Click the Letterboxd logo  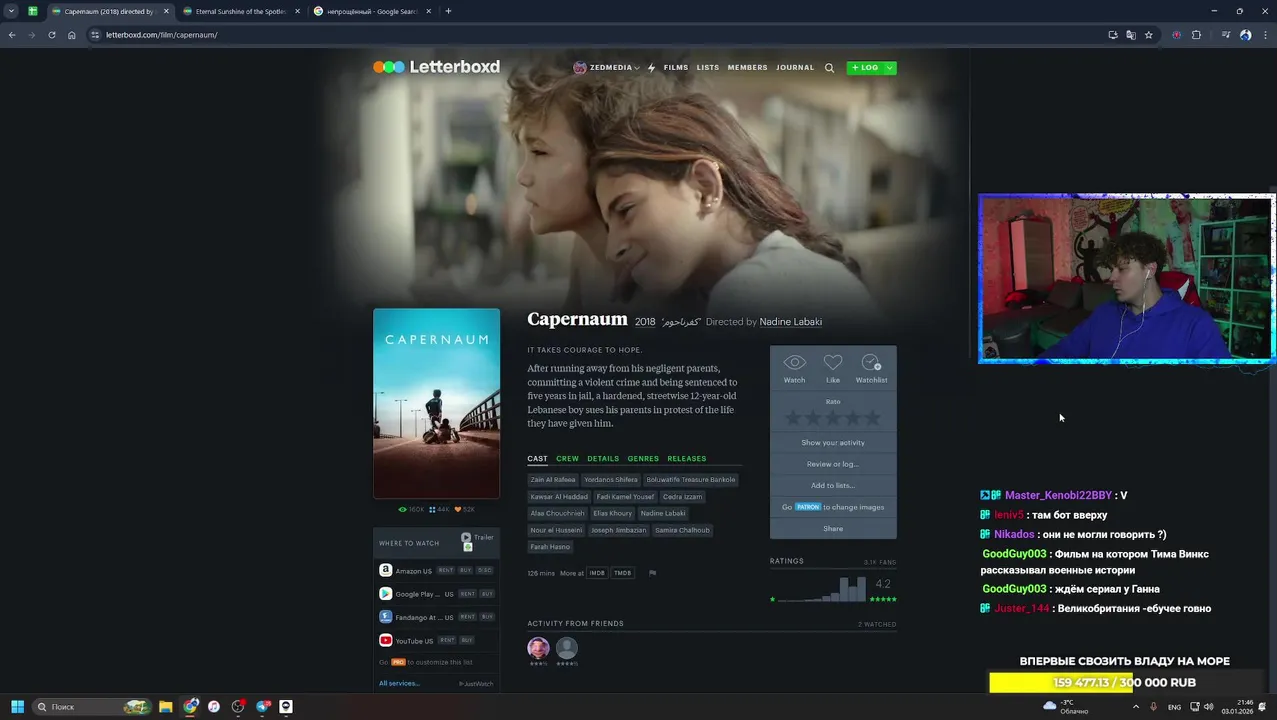(436, 67)
